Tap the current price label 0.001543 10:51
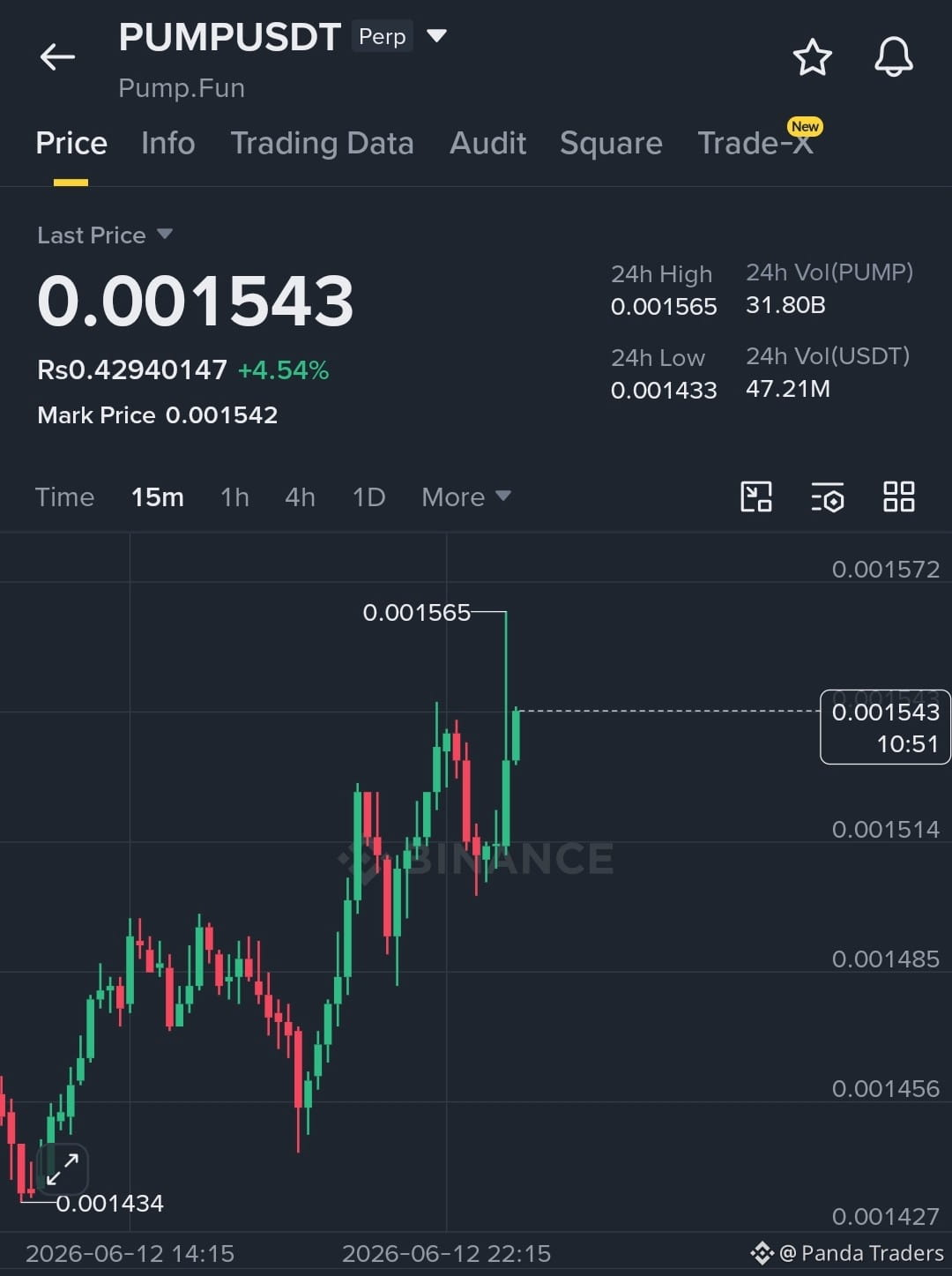This screenshot has height=1276, width=952. click(x=885, y=727)
